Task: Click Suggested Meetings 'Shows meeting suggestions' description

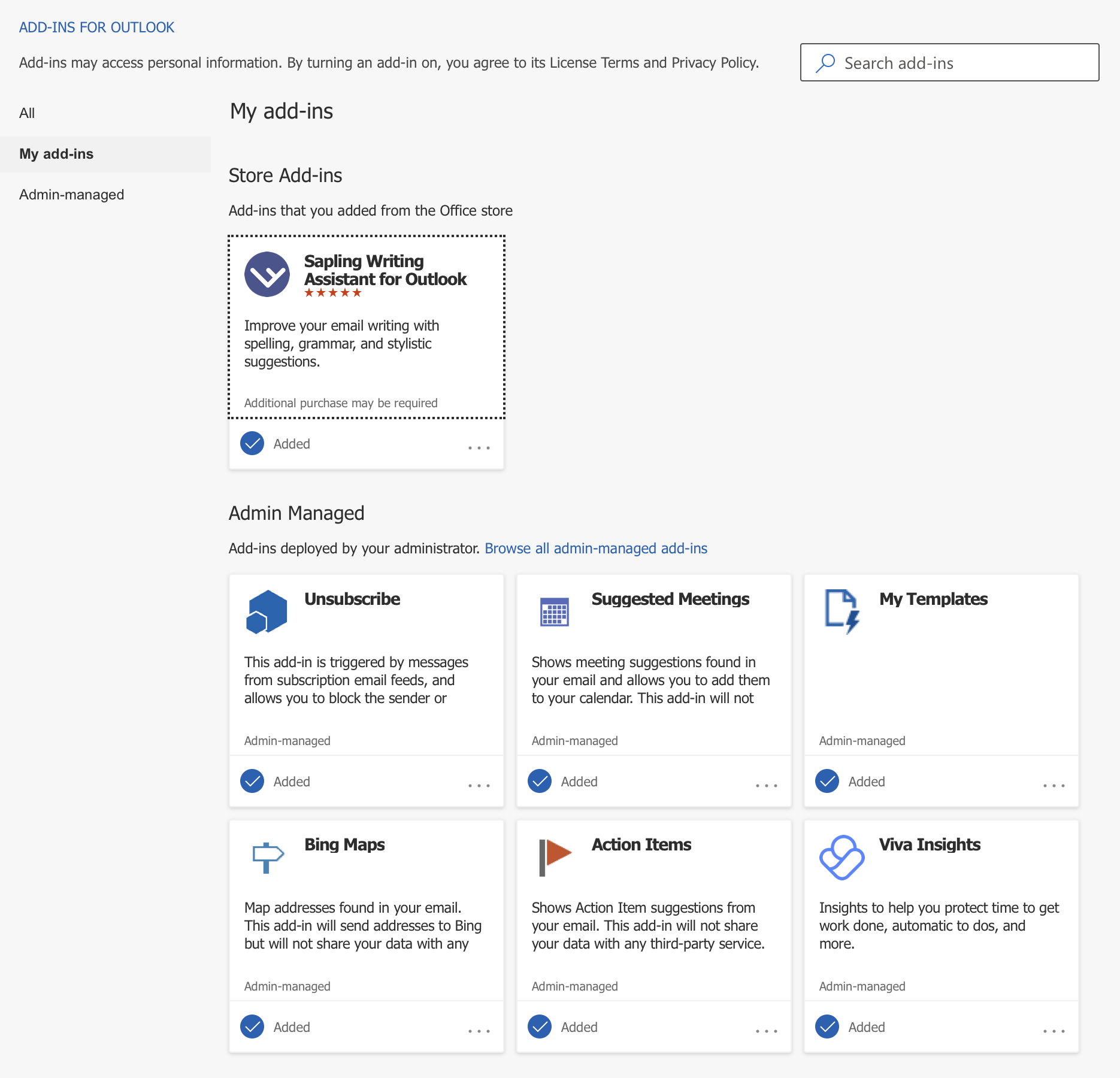Action: click(651, 680)
